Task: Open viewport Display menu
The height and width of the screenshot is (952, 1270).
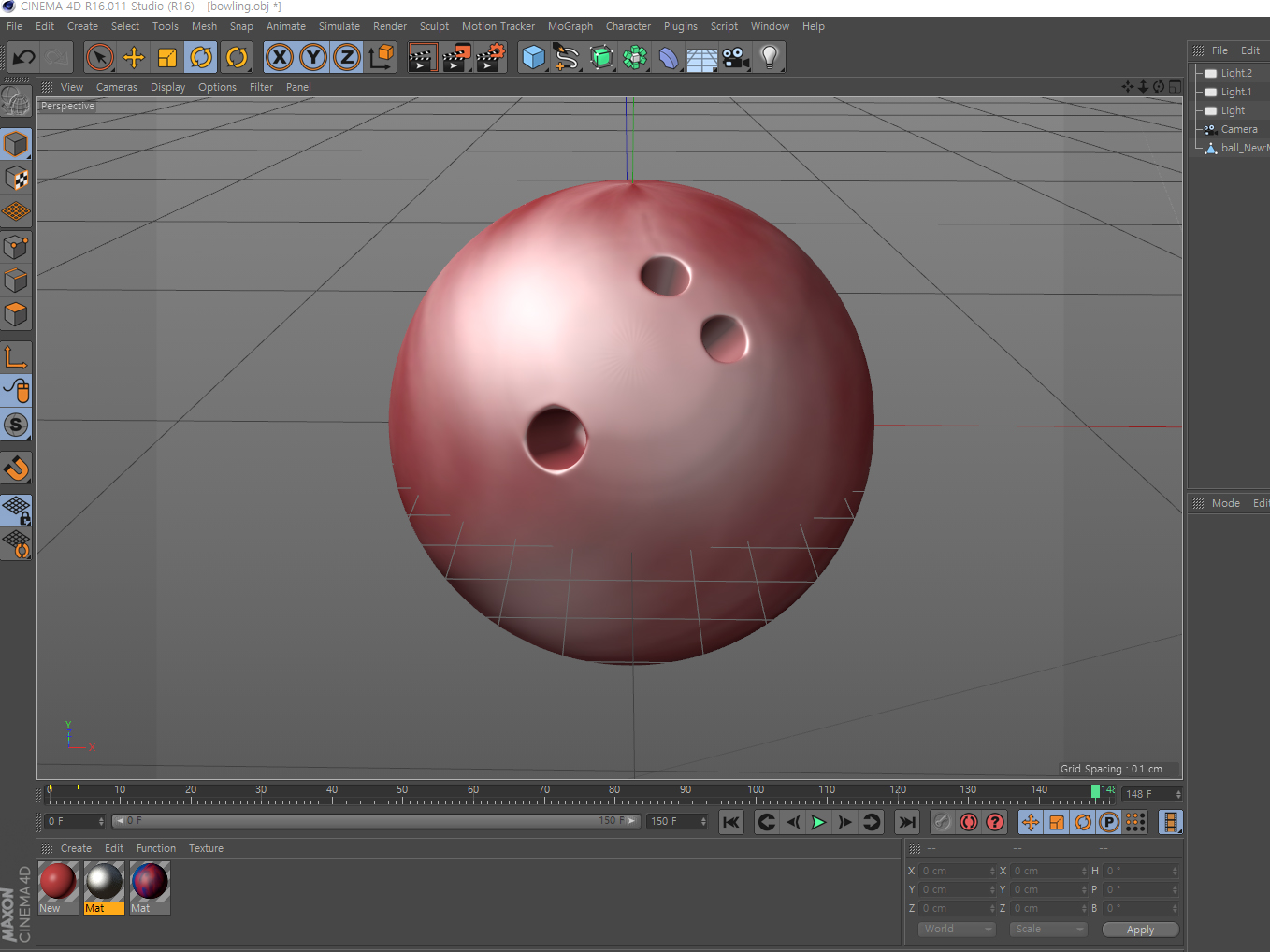Action: pyautogui.click(x=167, y=87)
